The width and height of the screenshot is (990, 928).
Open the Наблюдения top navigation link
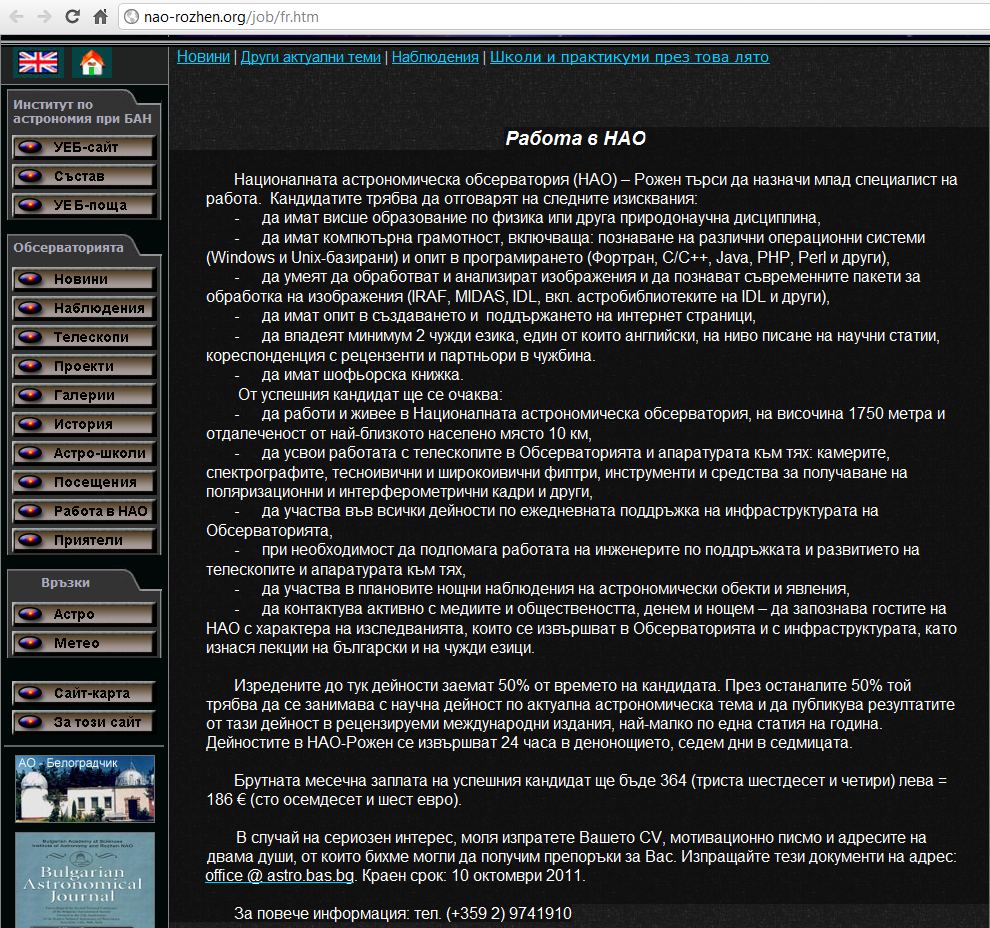tap(435, 57)
